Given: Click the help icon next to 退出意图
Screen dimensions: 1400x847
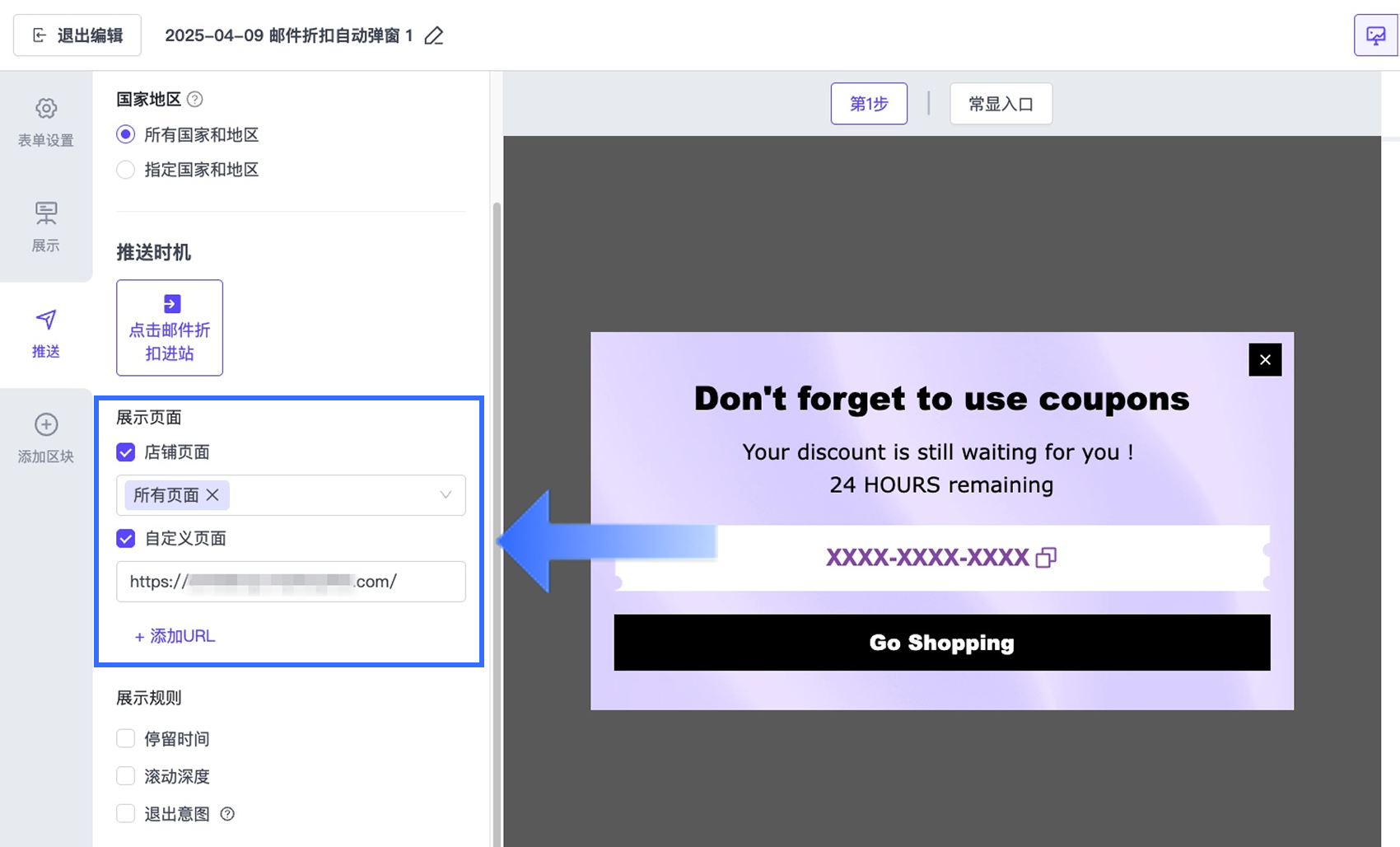Looking at the screenshot, I should [228, 814].
